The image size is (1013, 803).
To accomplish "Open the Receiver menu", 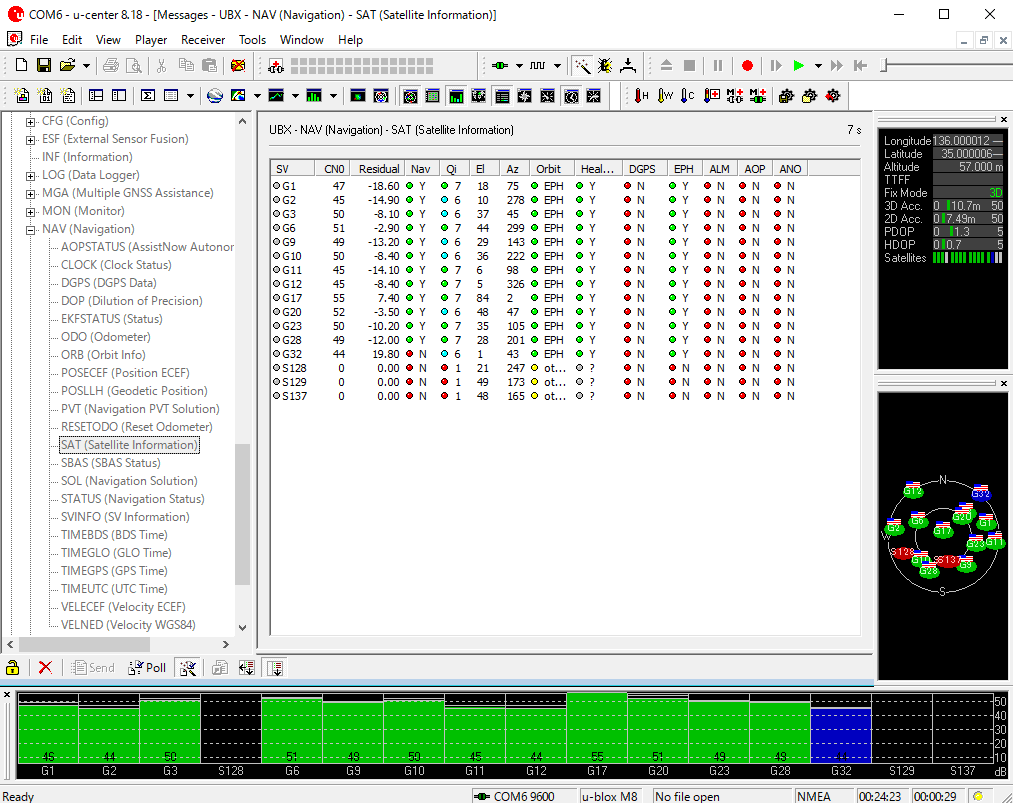I will coord(203,40).
